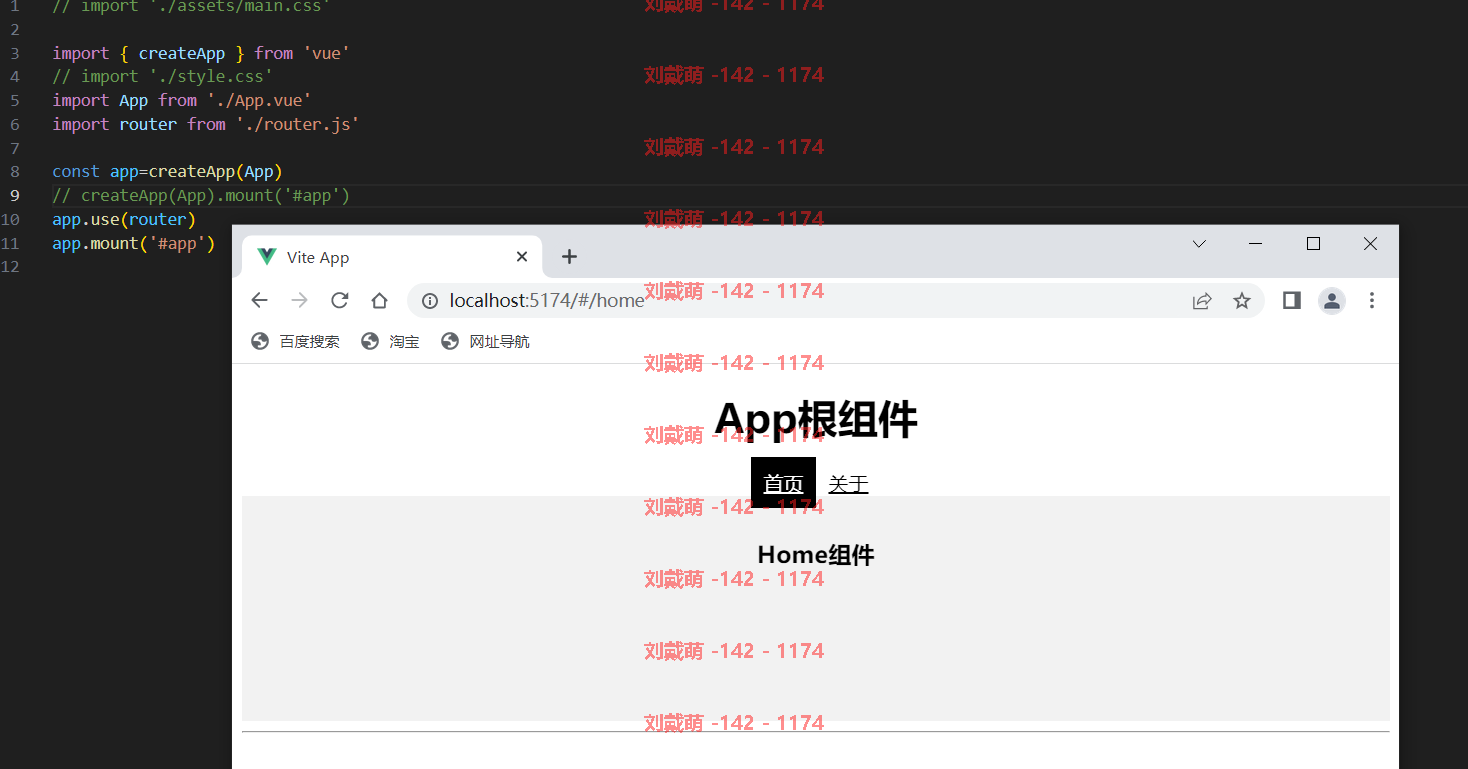Click the site info icon in address bar

click(430, 300)
